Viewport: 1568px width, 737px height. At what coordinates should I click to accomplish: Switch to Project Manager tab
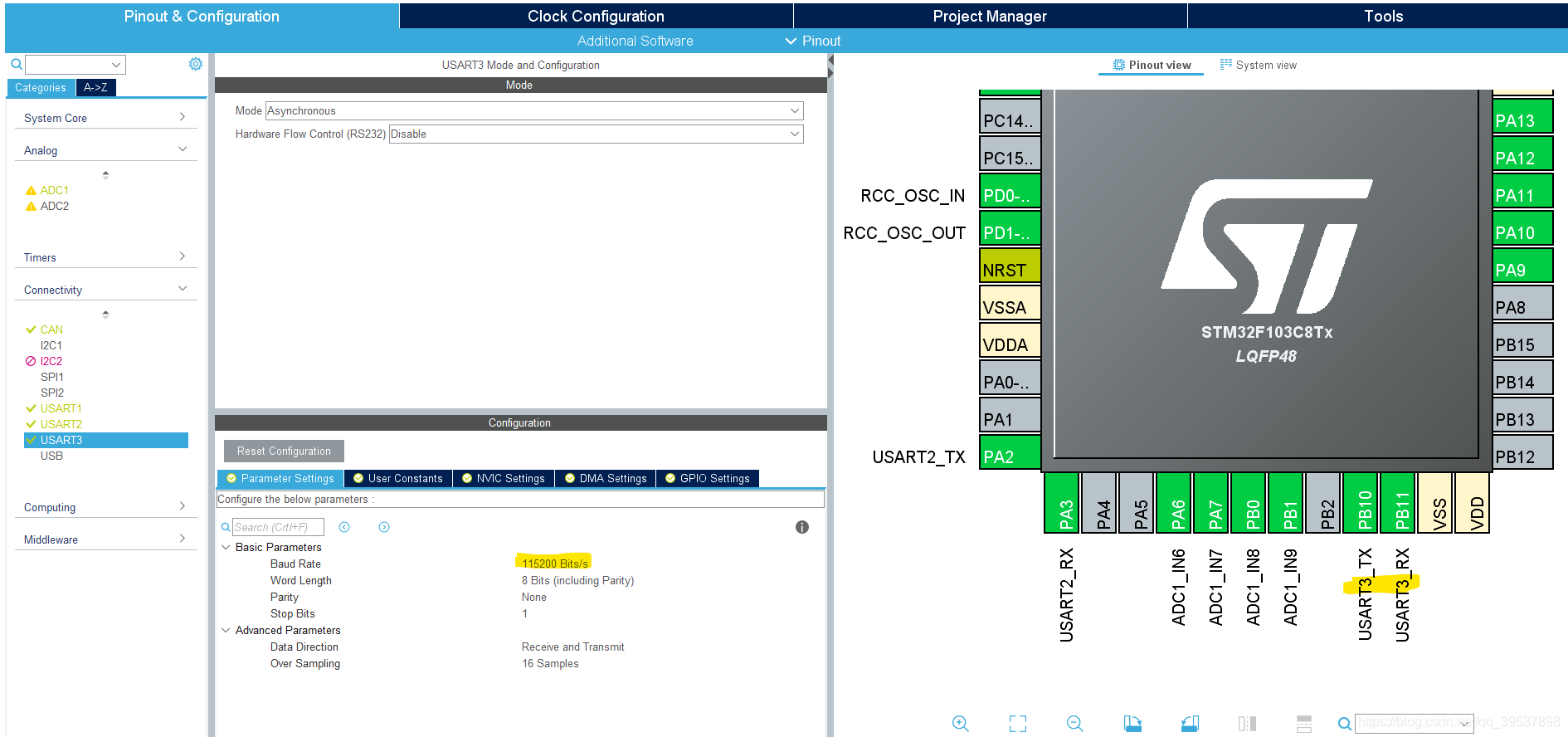(990, 16)
